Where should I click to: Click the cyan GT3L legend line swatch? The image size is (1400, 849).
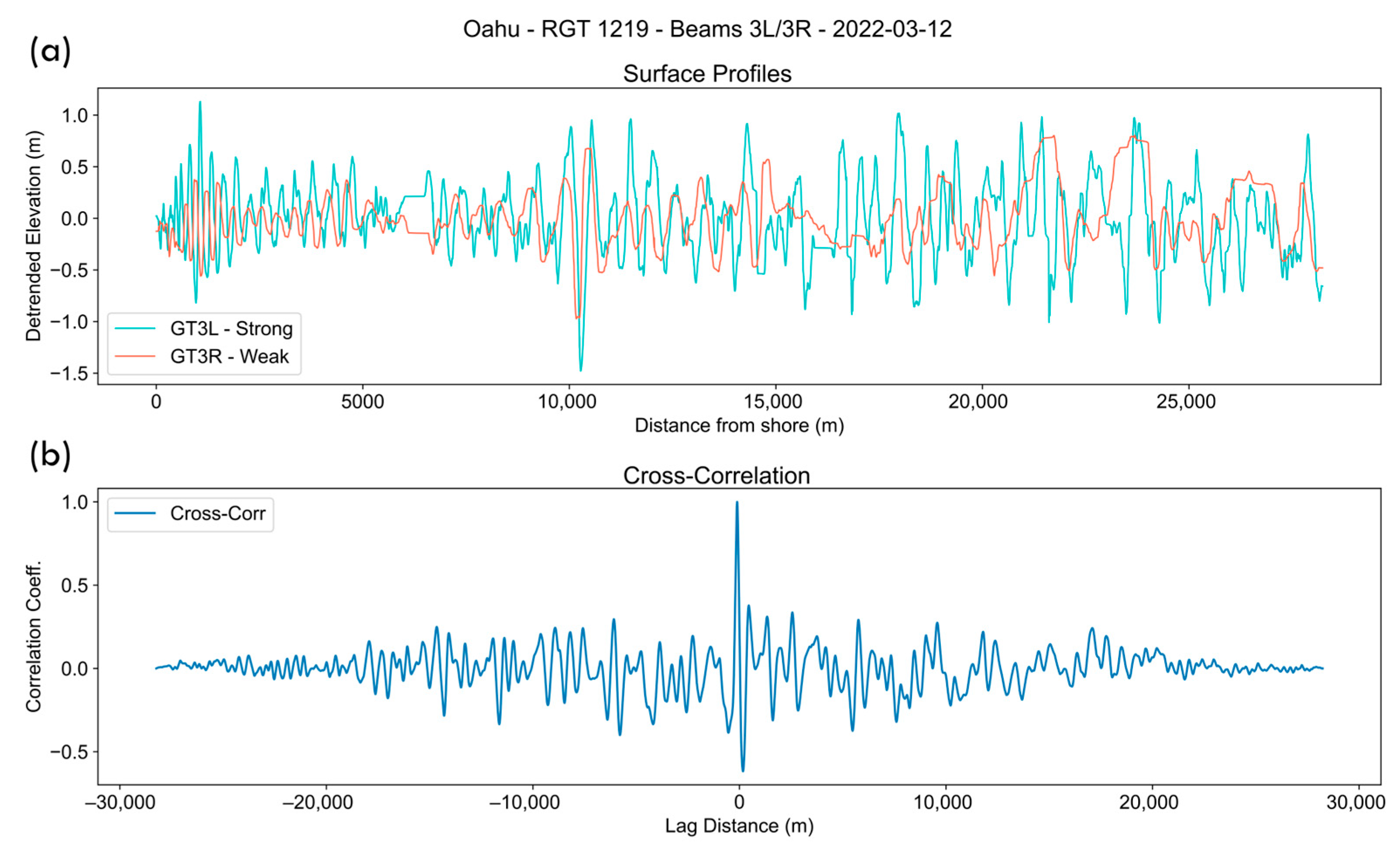135,329
